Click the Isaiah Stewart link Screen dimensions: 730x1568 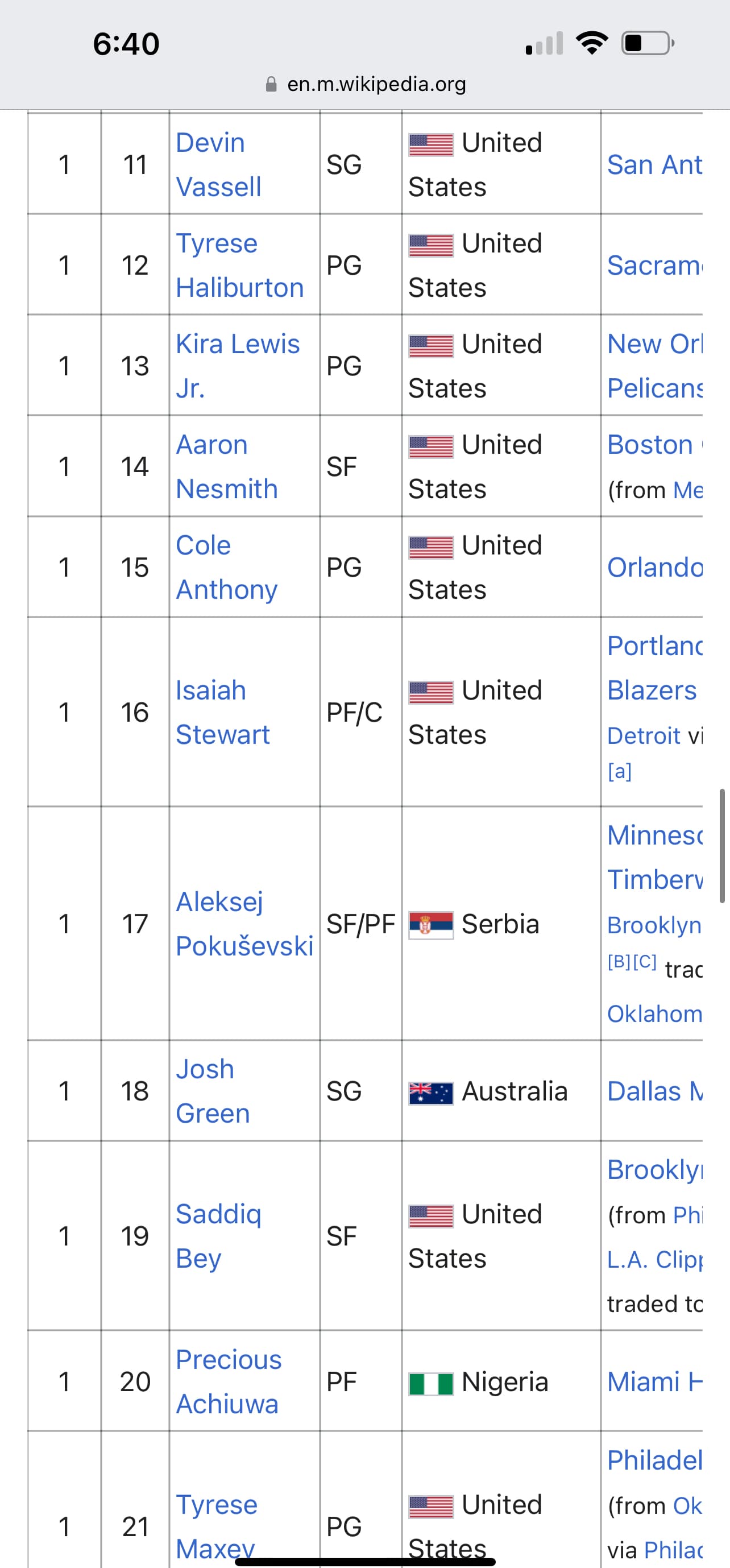click(223, 712)
